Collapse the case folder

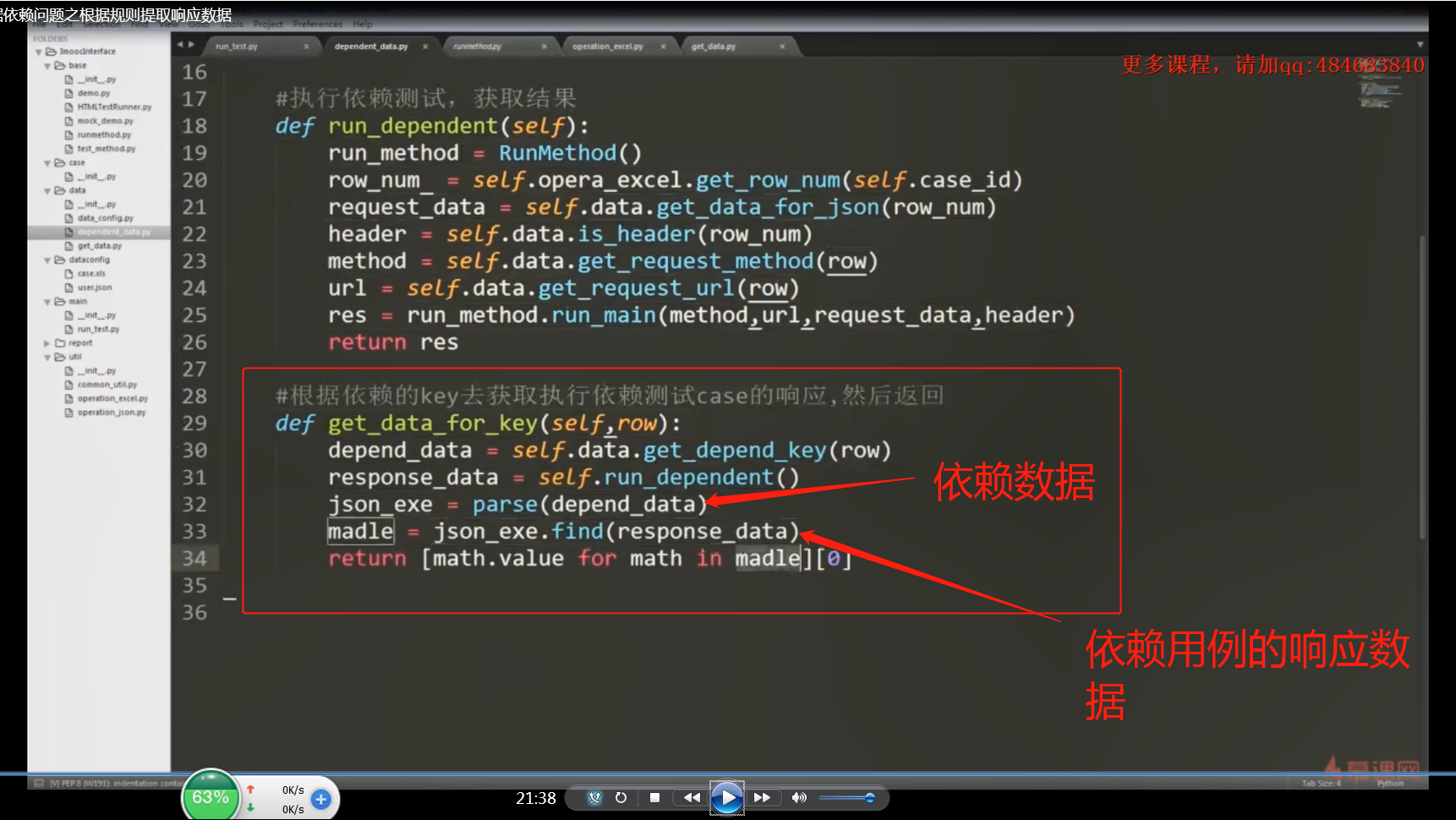47,163
